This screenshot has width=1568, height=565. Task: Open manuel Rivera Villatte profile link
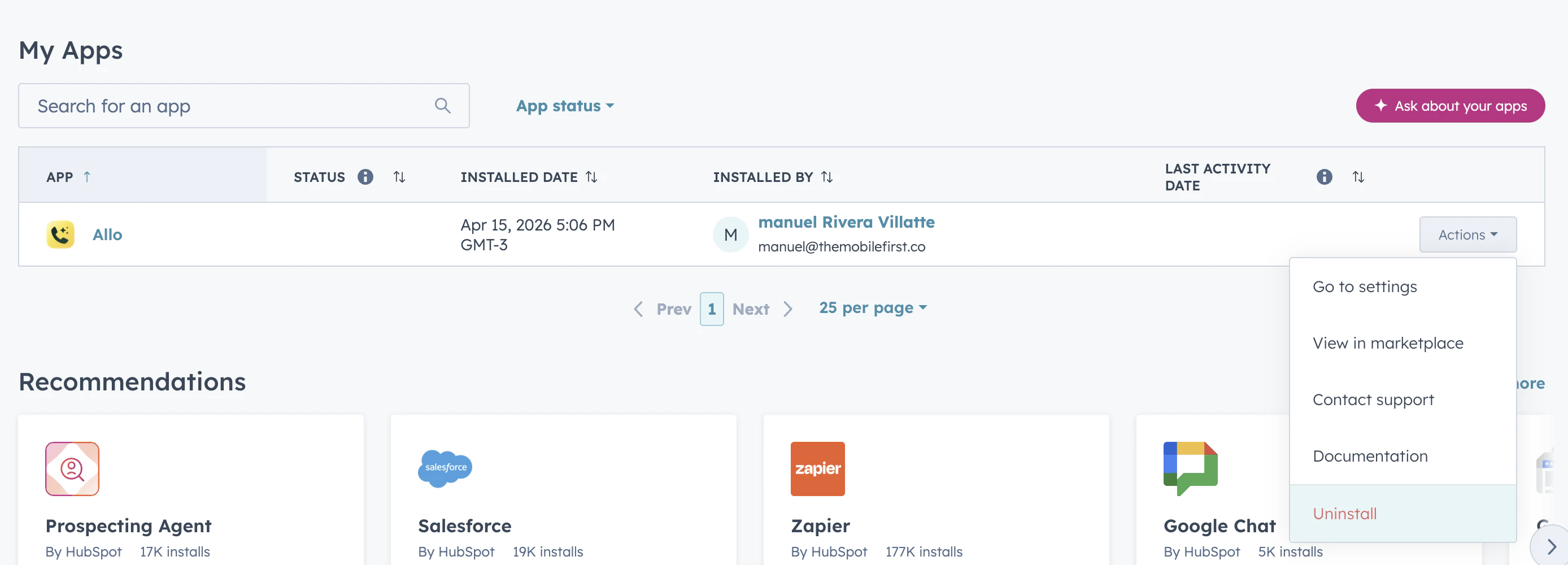click(x=846, y=222)
